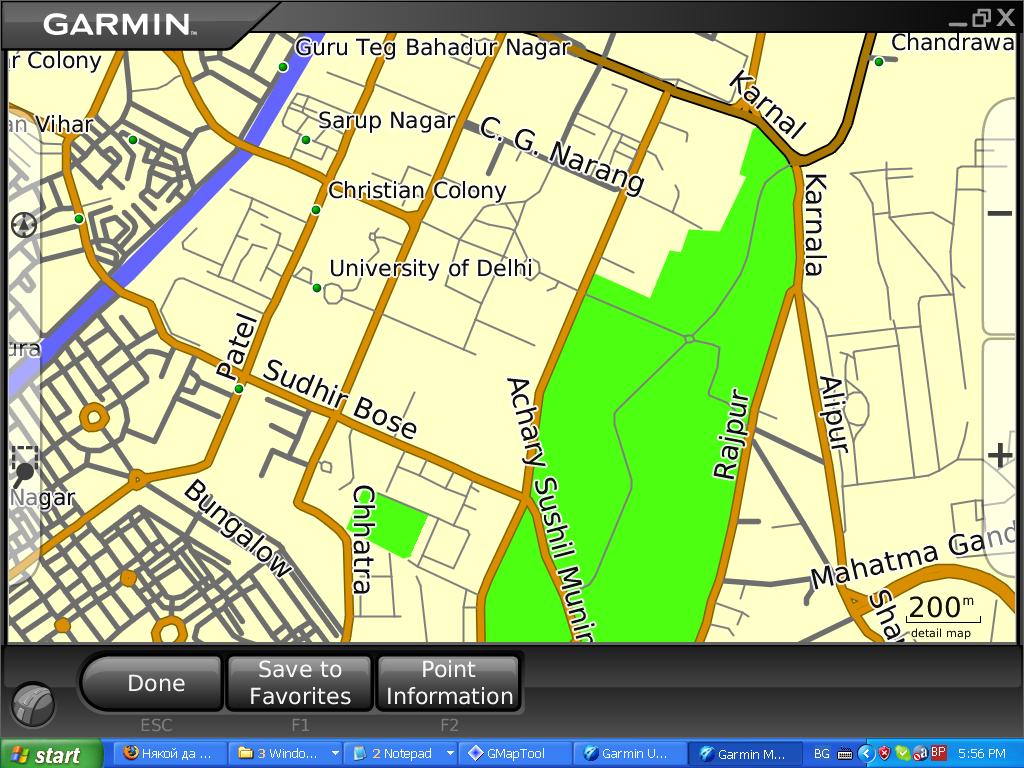1024x768 pixels.
Task: Click the C. G. Narang road label
Action: [x=562, y=156]
